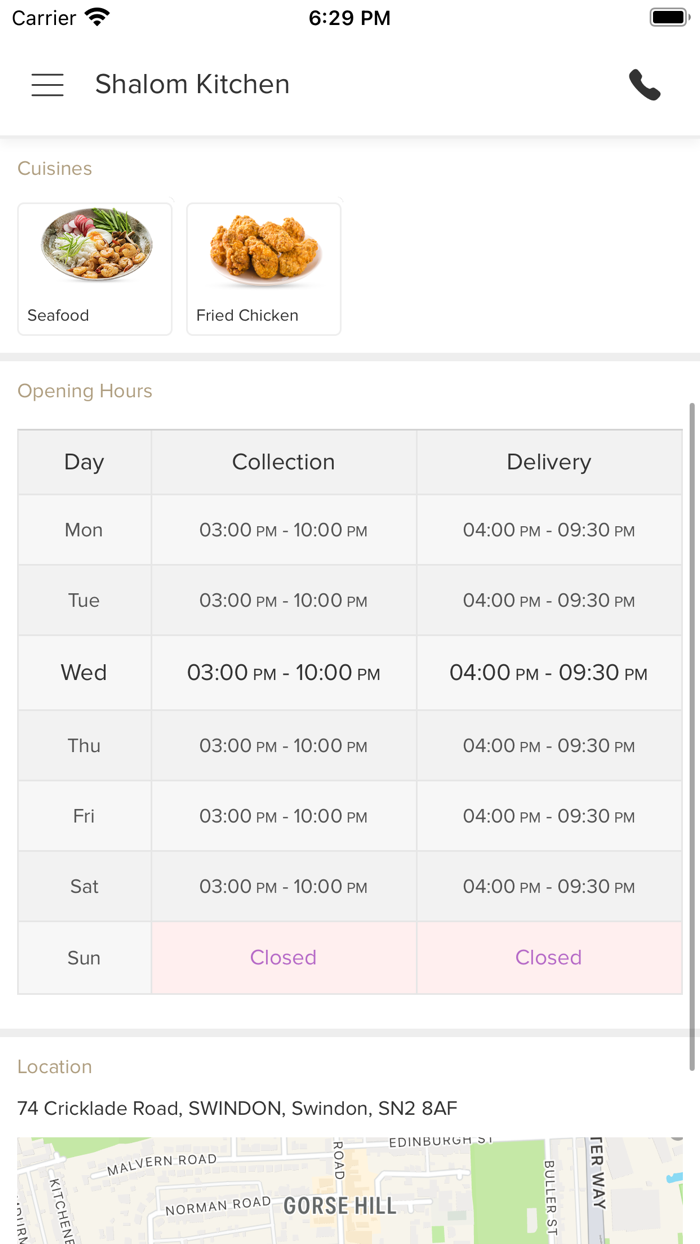Click Sunday's Closed delivery cell
The width and height of the screenshot is (700, 1244).
point(548,958)
